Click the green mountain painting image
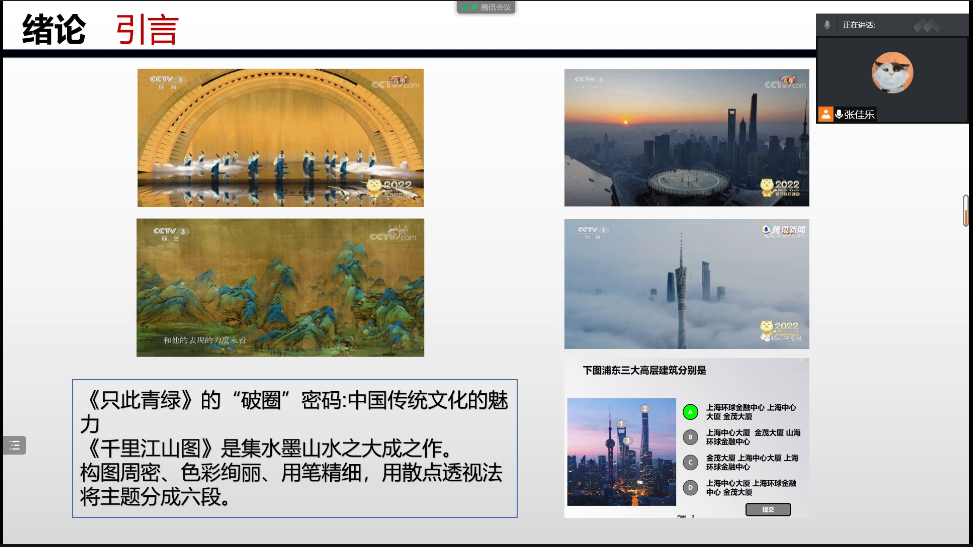The width and height of the screenshot is (973, 547). tap(280, 287)
